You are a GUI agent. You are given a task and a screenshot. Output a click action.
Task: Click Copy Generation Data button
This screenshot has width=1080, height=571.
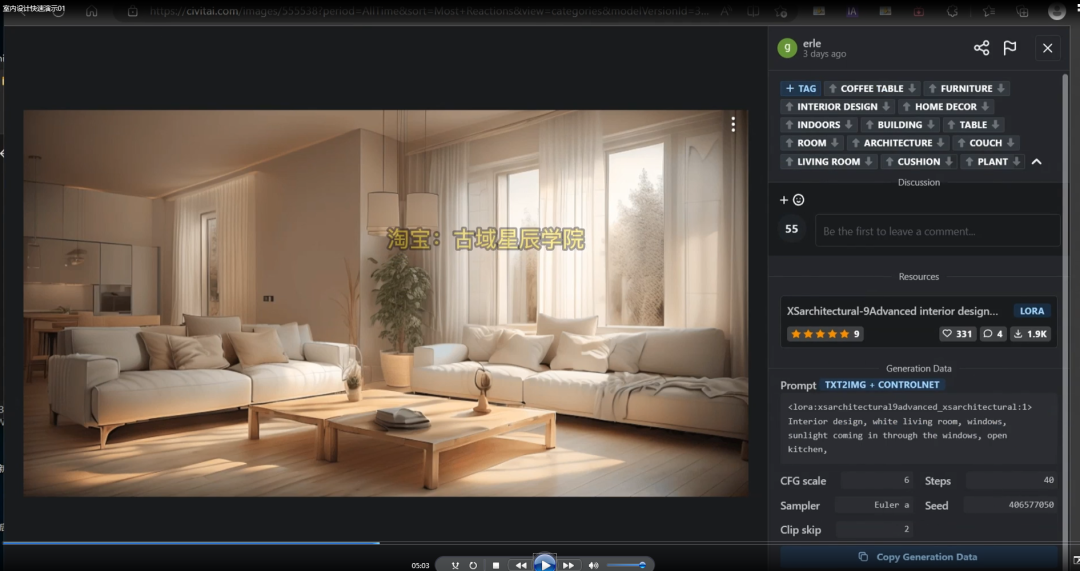918,557
